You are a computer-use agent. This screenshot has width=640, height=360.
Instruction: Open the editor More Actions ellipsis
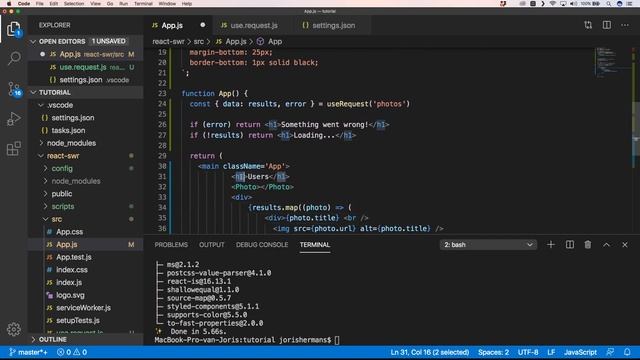(x=625, y=25)
